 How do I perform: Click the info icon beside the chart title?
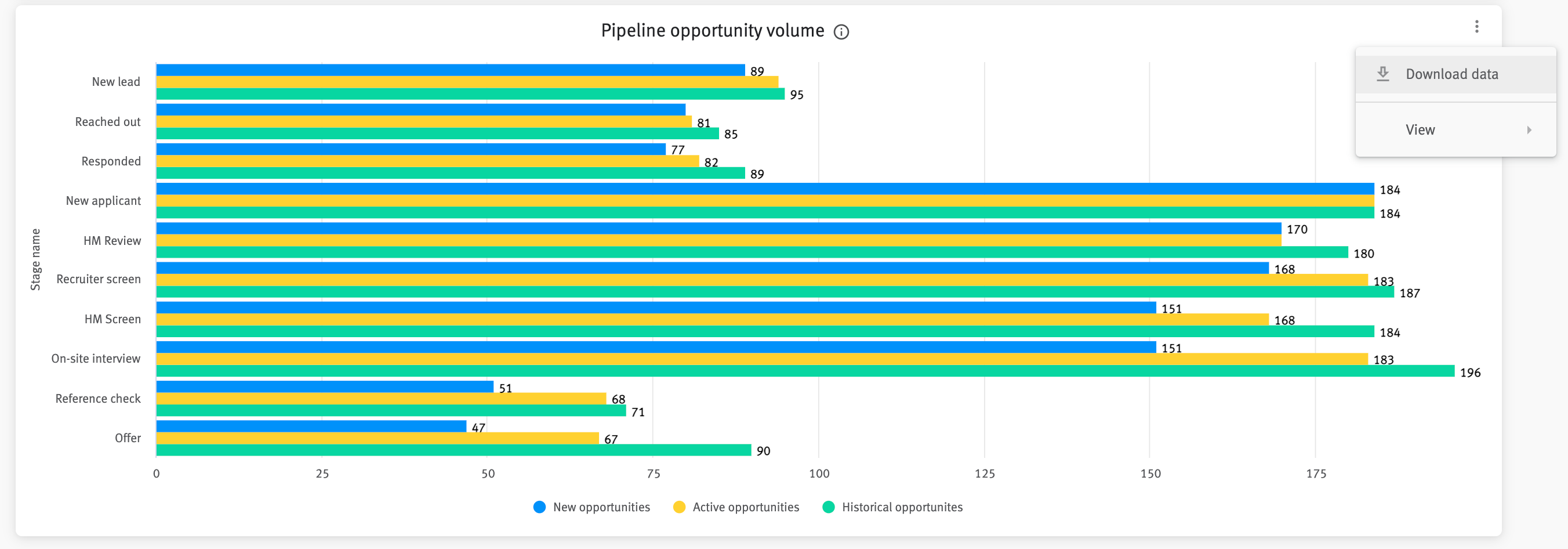coord(842,32)
